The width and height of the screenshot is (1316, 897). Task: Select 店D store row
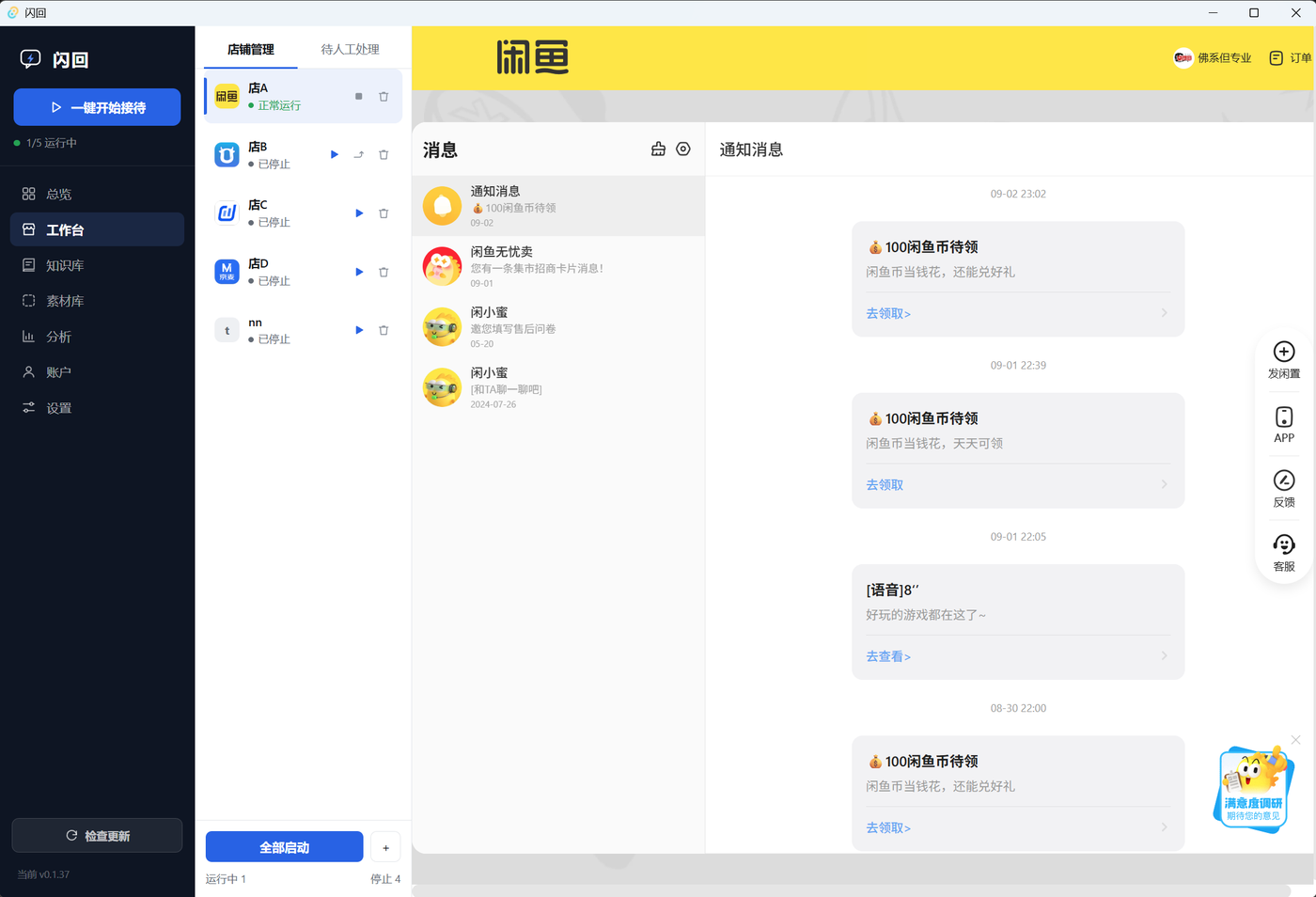tap(303, 272)
